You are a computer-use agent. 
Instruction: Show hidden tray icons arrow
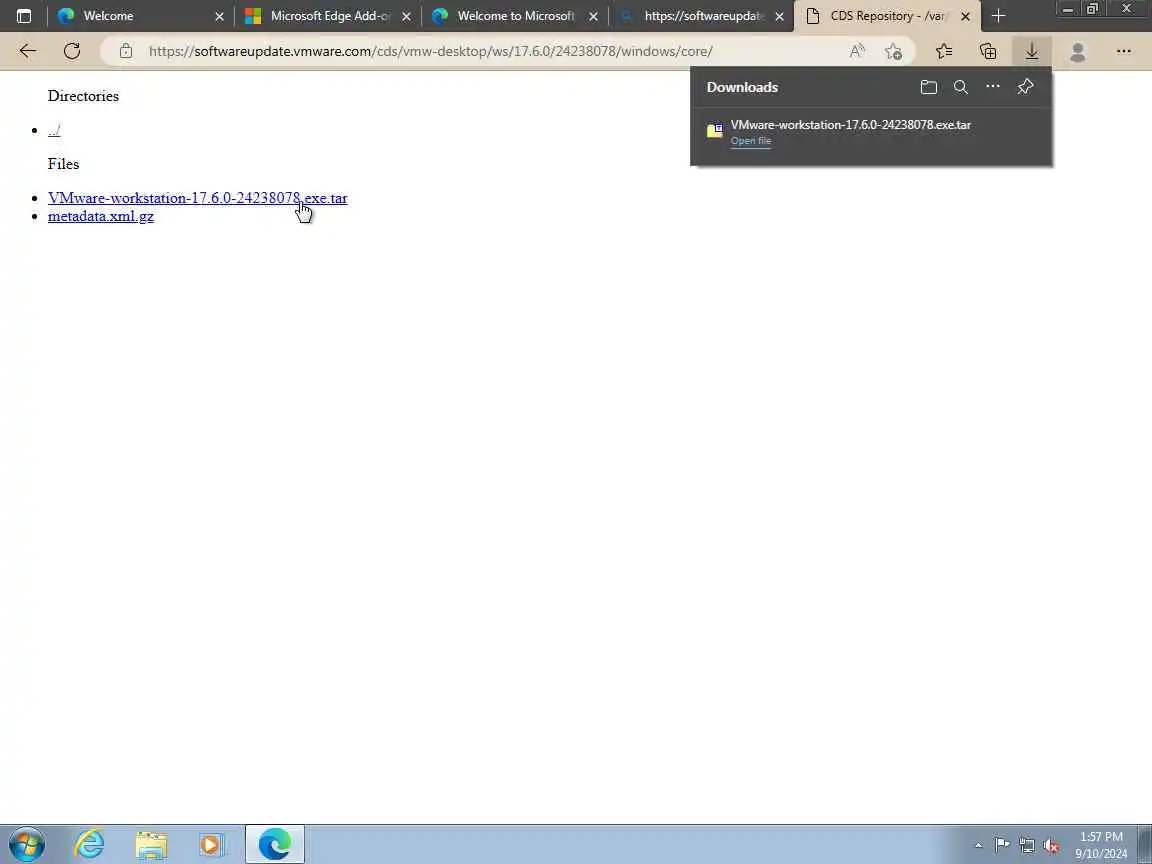click(978, 845)
